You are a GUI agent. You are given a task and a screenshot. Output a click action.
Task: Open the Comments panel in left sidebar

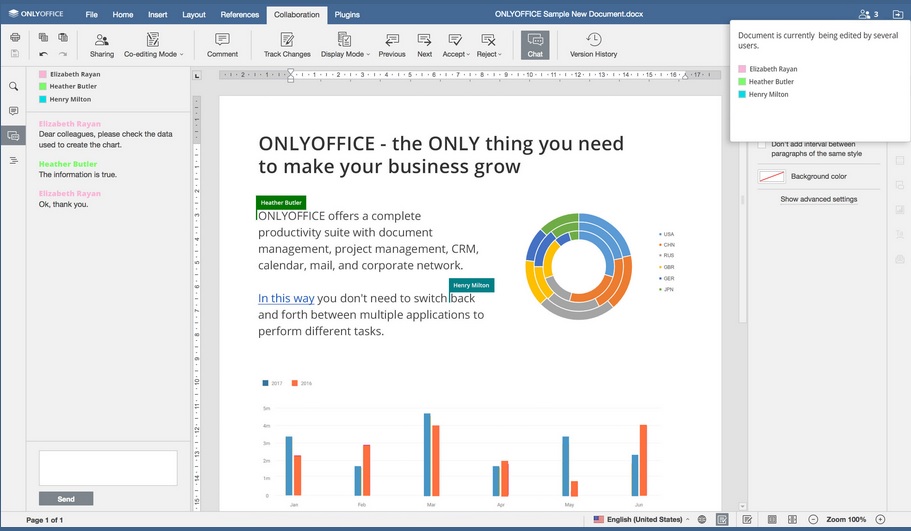[x=13, y=111]
